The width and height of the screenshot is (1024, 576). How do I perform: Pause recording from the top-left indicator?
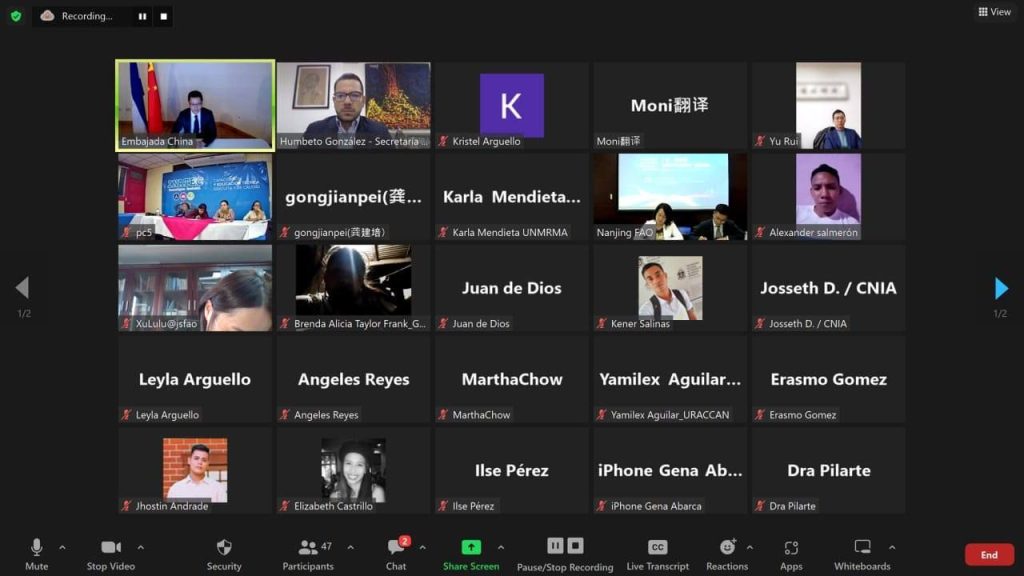(142, 16)
